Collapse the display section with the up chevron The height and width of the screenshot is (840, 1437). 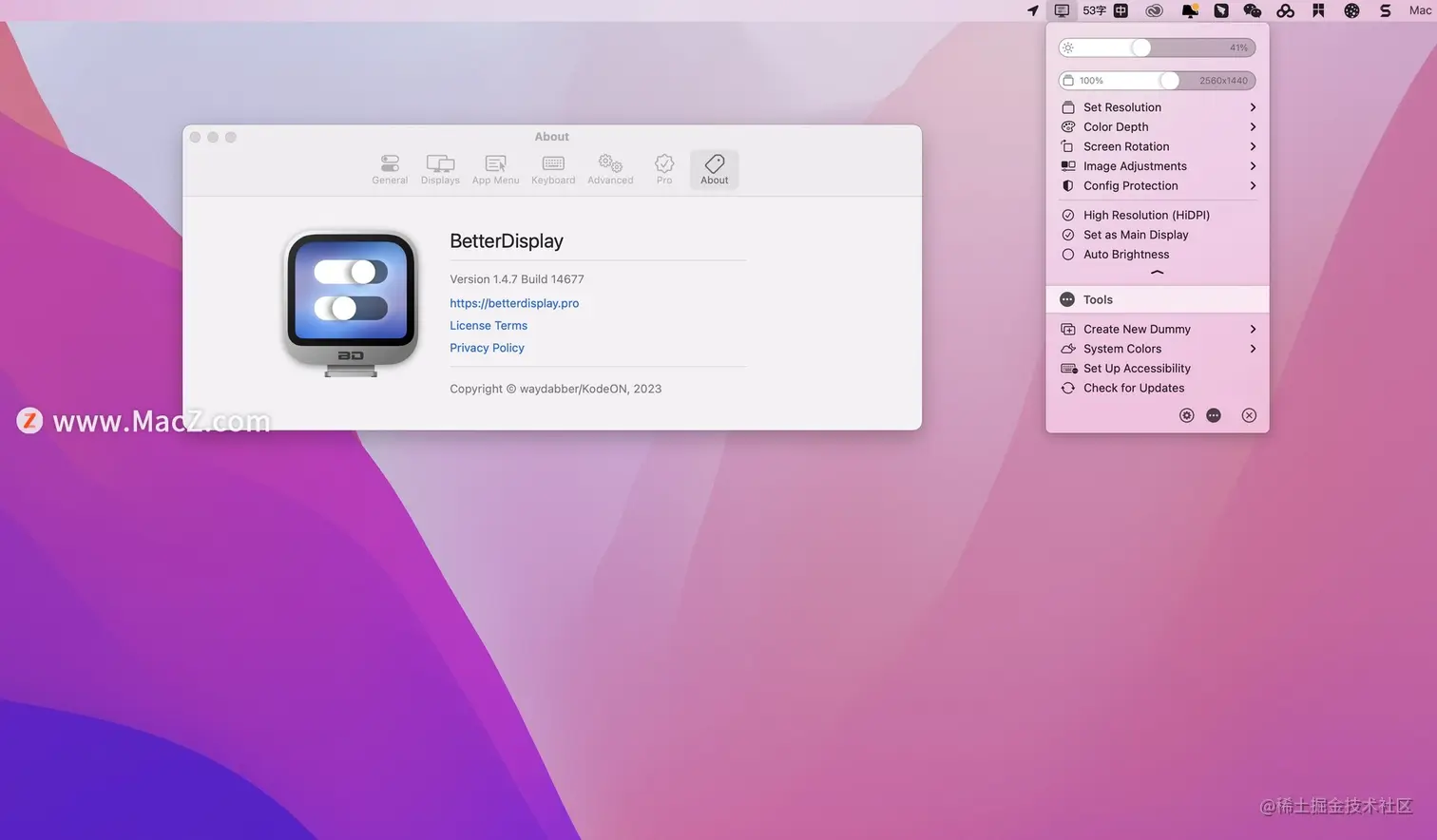tap(1157, 273)
